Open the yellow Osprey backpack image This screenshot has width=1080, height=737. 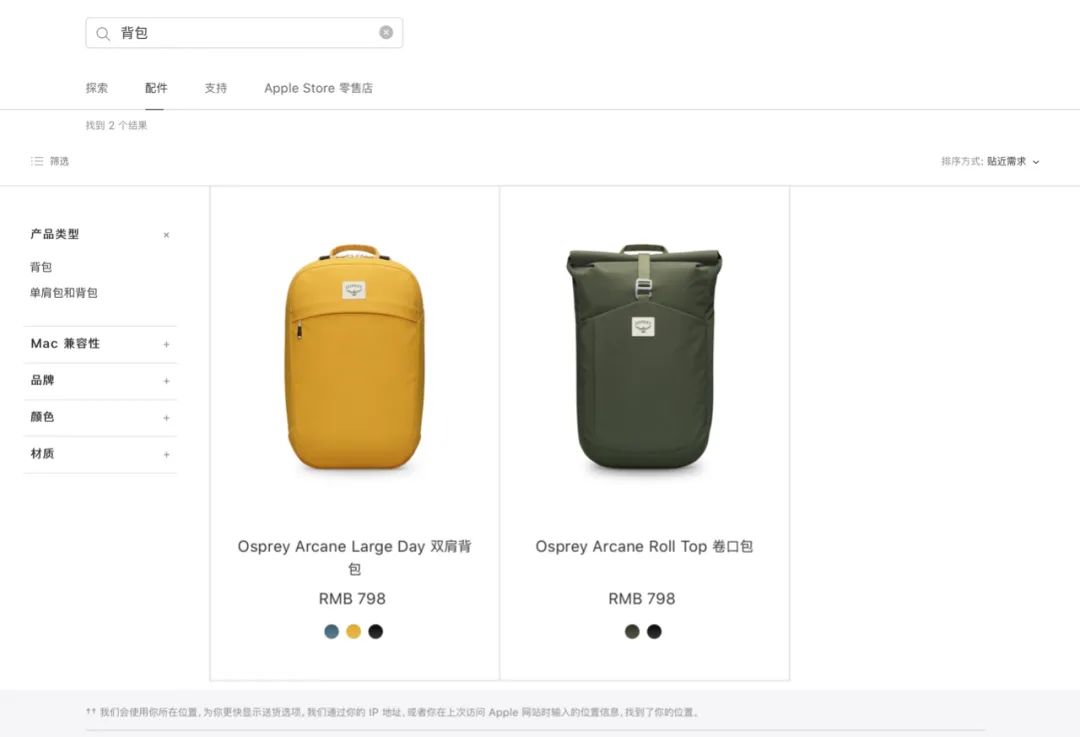[x=354, y=357]
